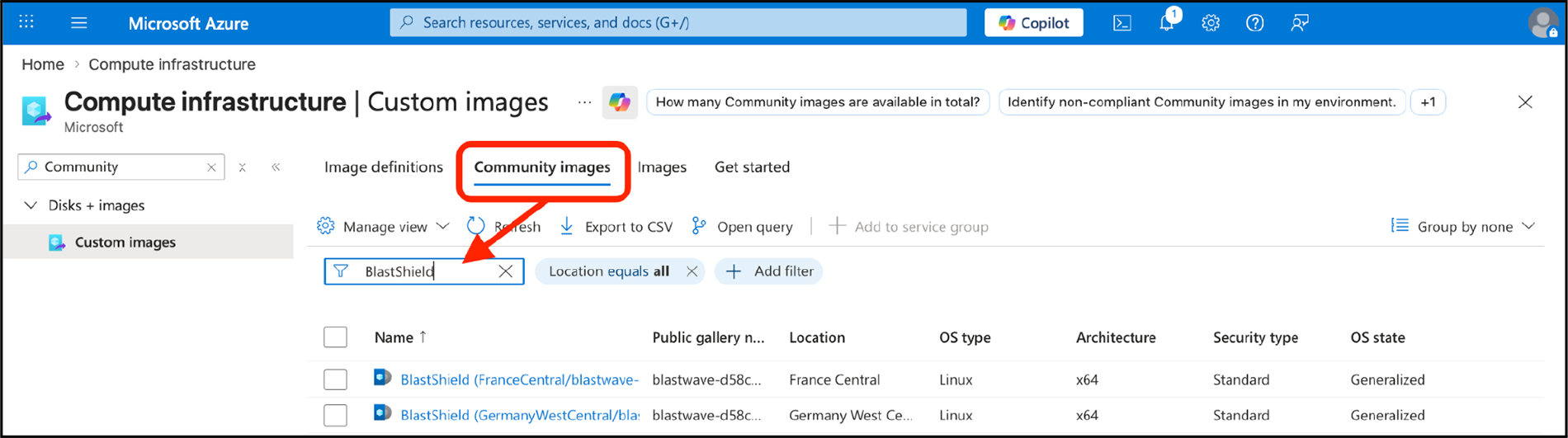Open the feedback icon
Viewport: 1568px width, 438px height.
point(1300,23)
